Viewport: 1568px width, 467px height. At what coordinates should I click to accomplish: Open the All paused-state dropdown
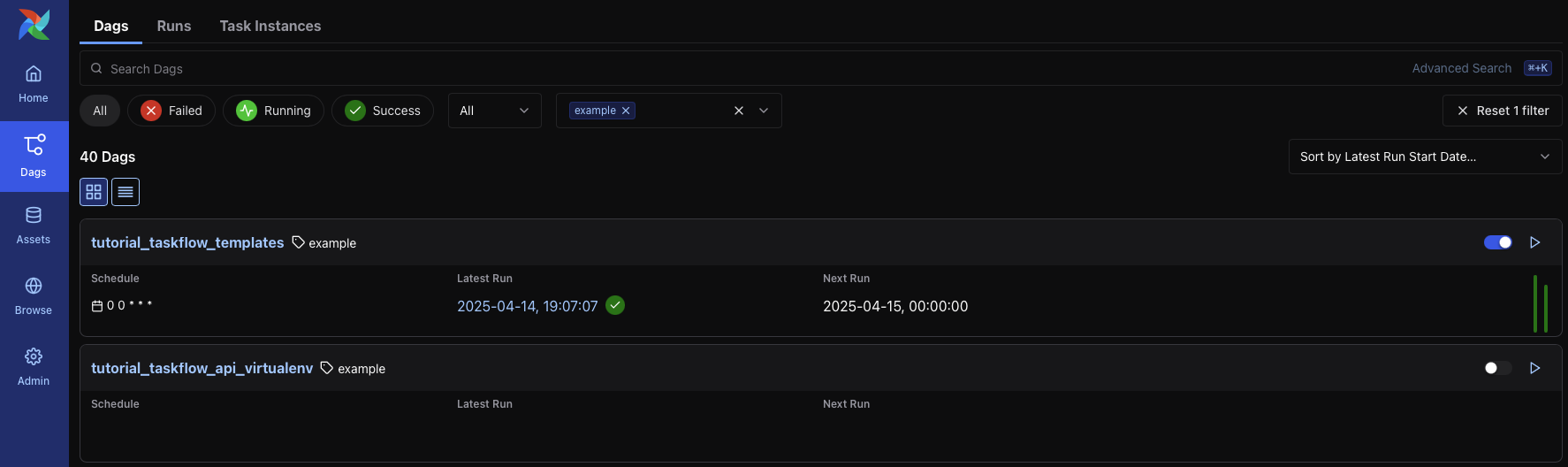[x=494, y=111]
